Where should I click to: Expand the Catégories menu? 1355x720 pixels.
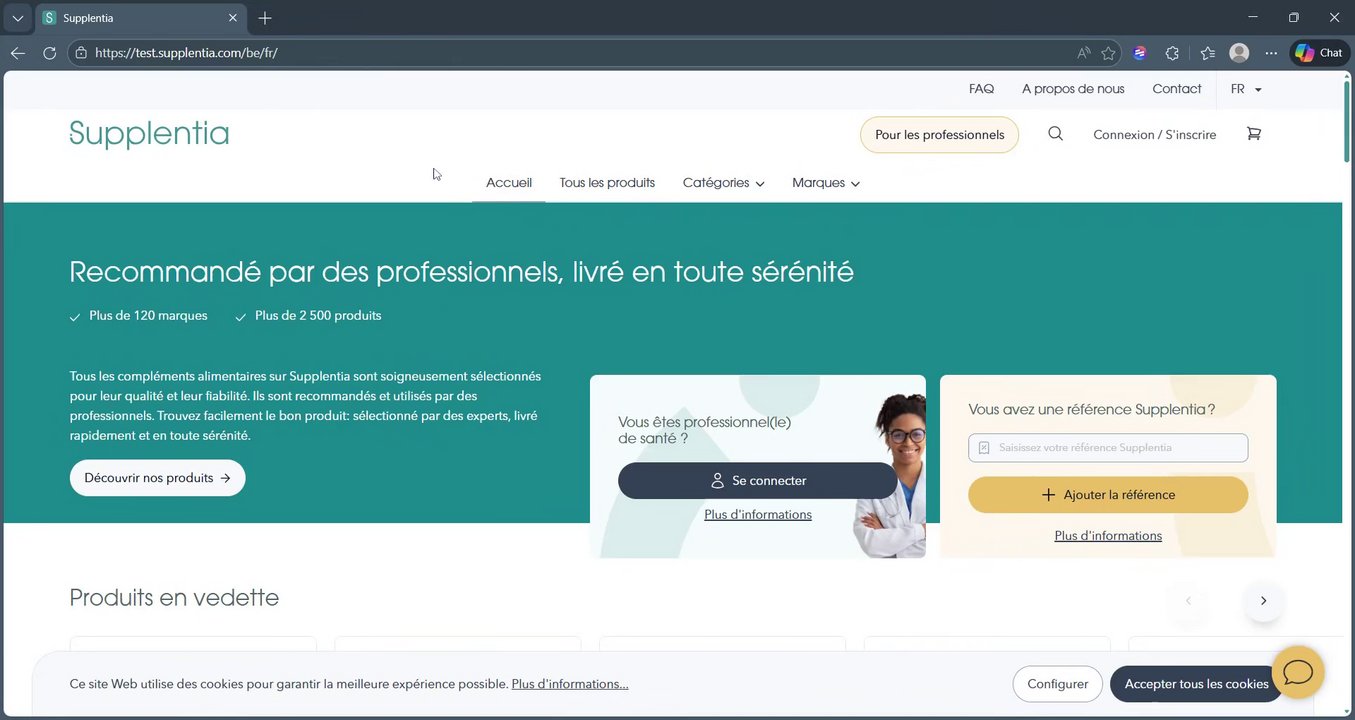723,183
